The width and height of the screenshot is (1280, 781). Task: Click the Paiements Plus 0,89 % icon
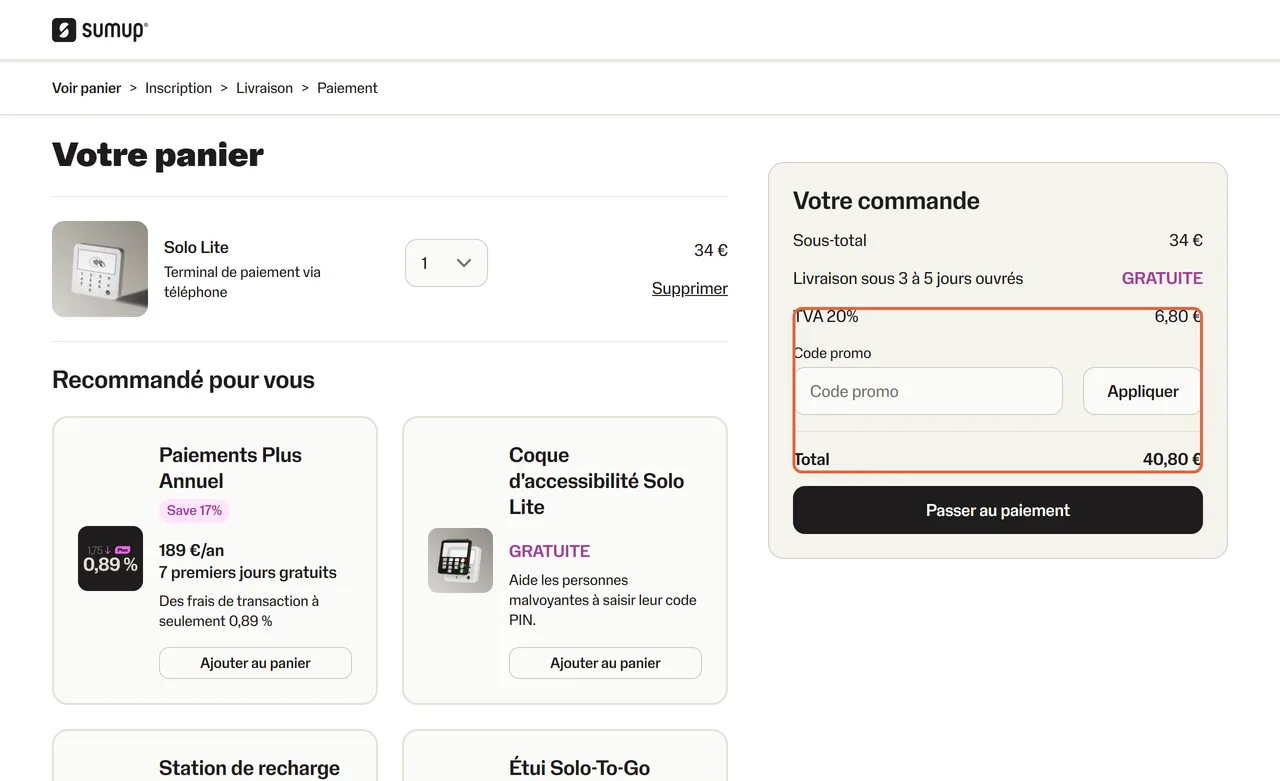[110, 558]
